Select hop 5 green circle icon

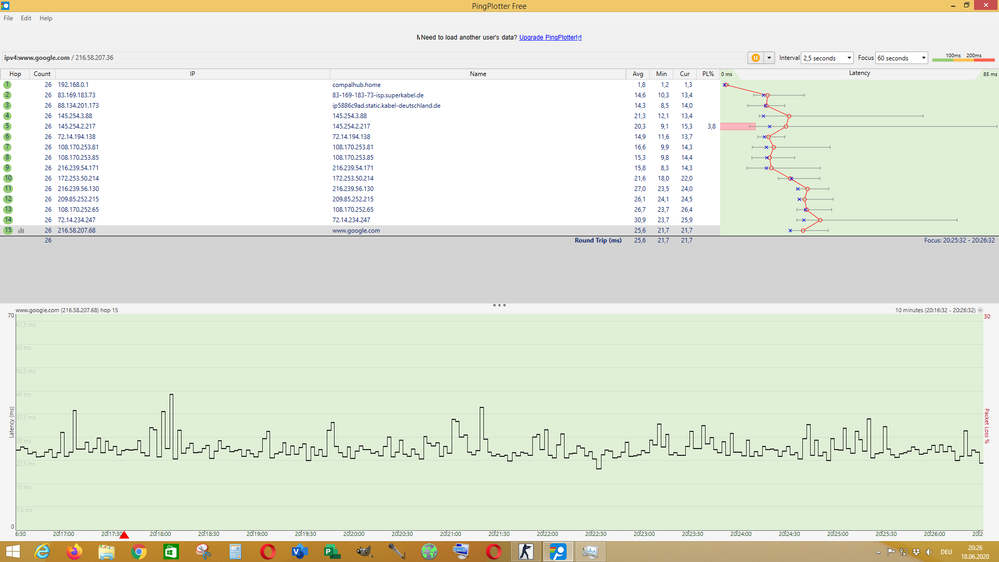click(8, 126)
